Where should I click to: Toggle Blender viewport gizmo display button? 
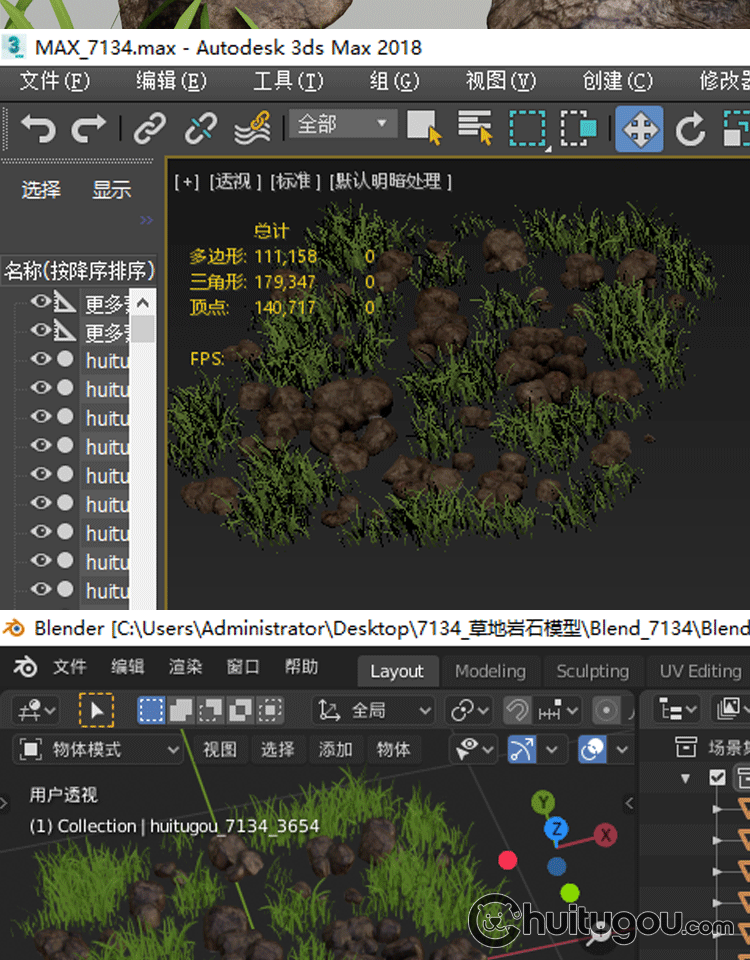522,748
